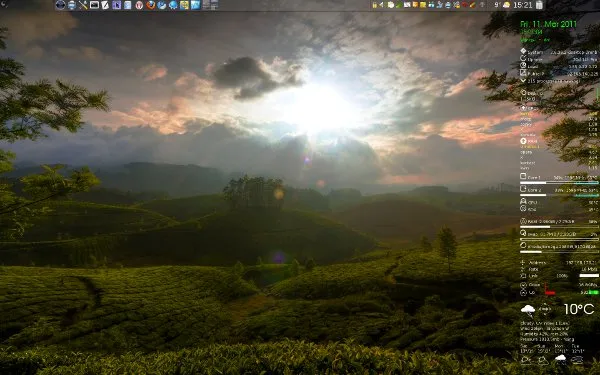Open the yellow-blue panel launcher
Screen dimensions: 600x375
pos(184,5)
